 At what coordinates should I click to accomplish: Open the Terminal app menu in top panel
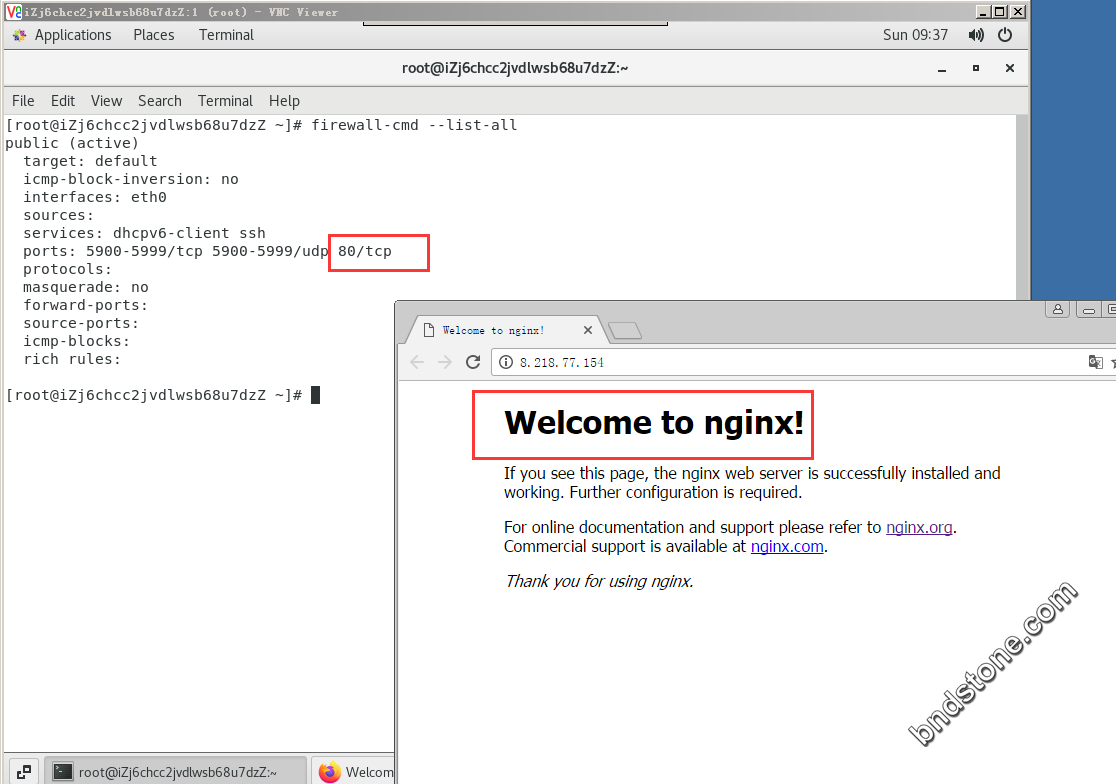point(226,35)
